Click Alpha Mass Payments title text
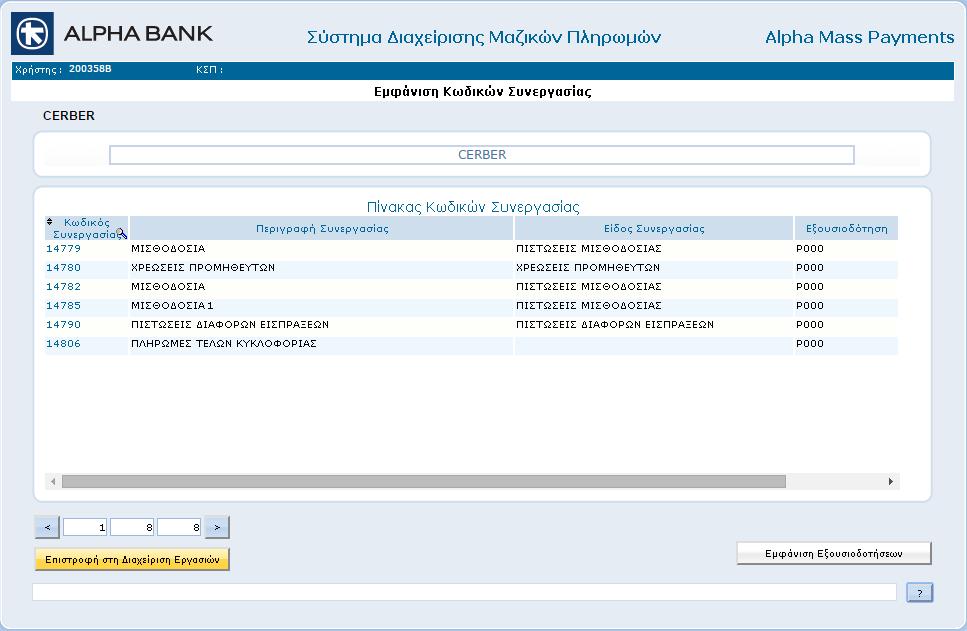This screenshot has height=631, width=967. coord(860,37)
